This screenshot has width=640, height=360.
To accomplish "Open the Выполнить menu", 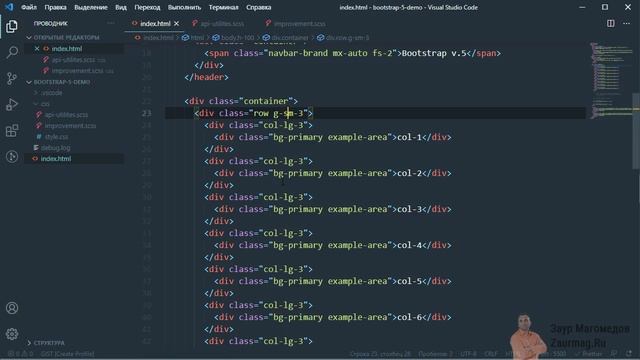I will click(184, 7).
